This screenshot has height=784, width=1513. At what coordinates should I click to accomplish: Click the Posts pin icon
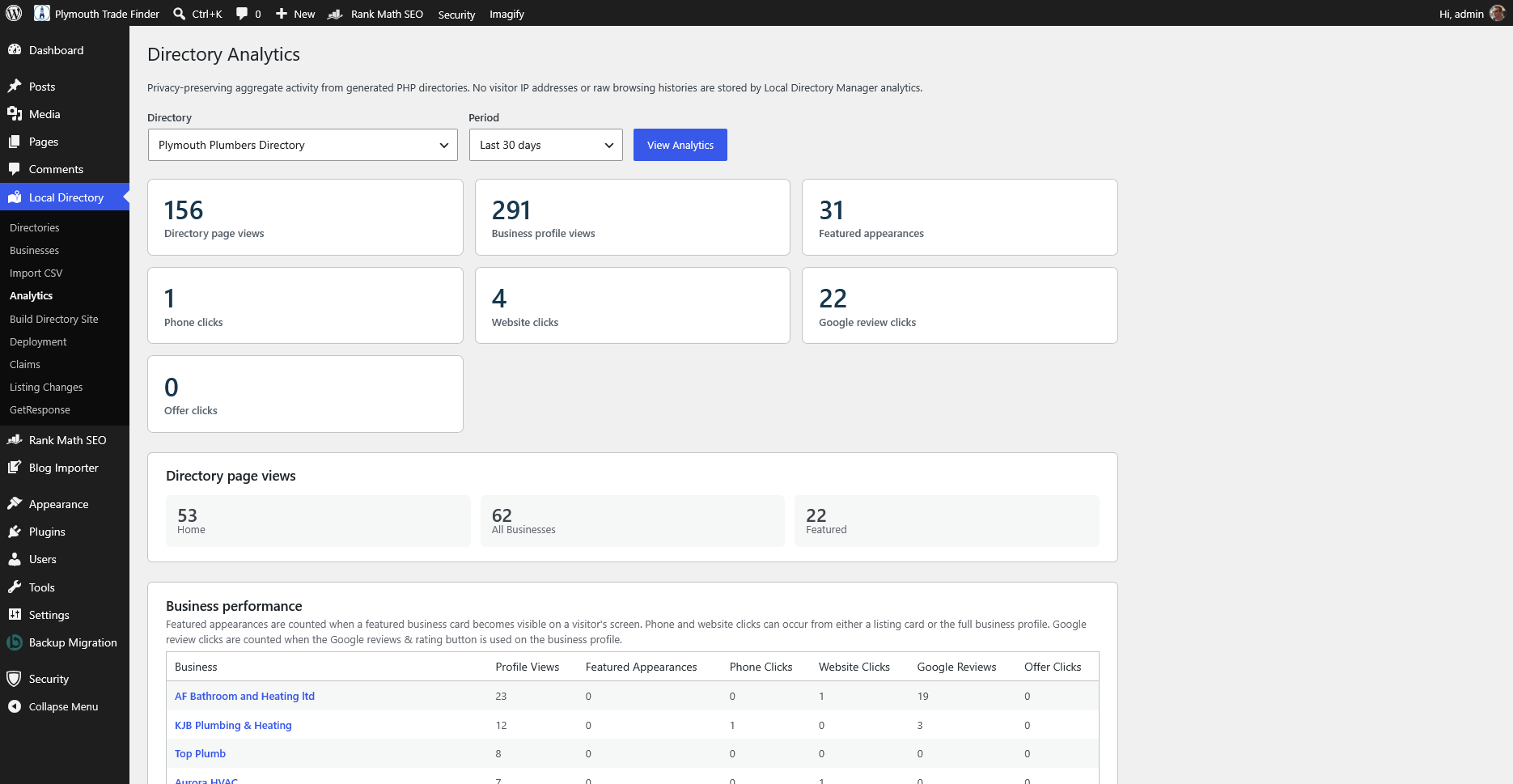(15, 87)
